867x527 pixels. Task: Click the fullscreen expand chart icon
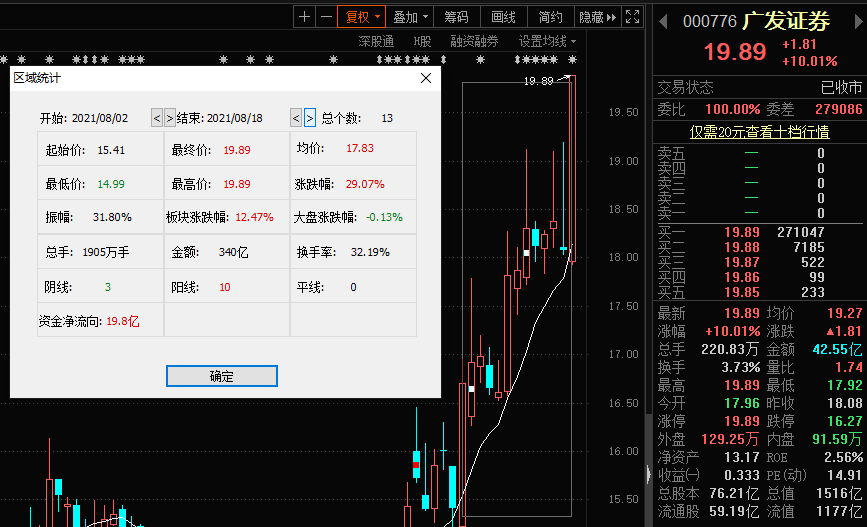[631, 17]
